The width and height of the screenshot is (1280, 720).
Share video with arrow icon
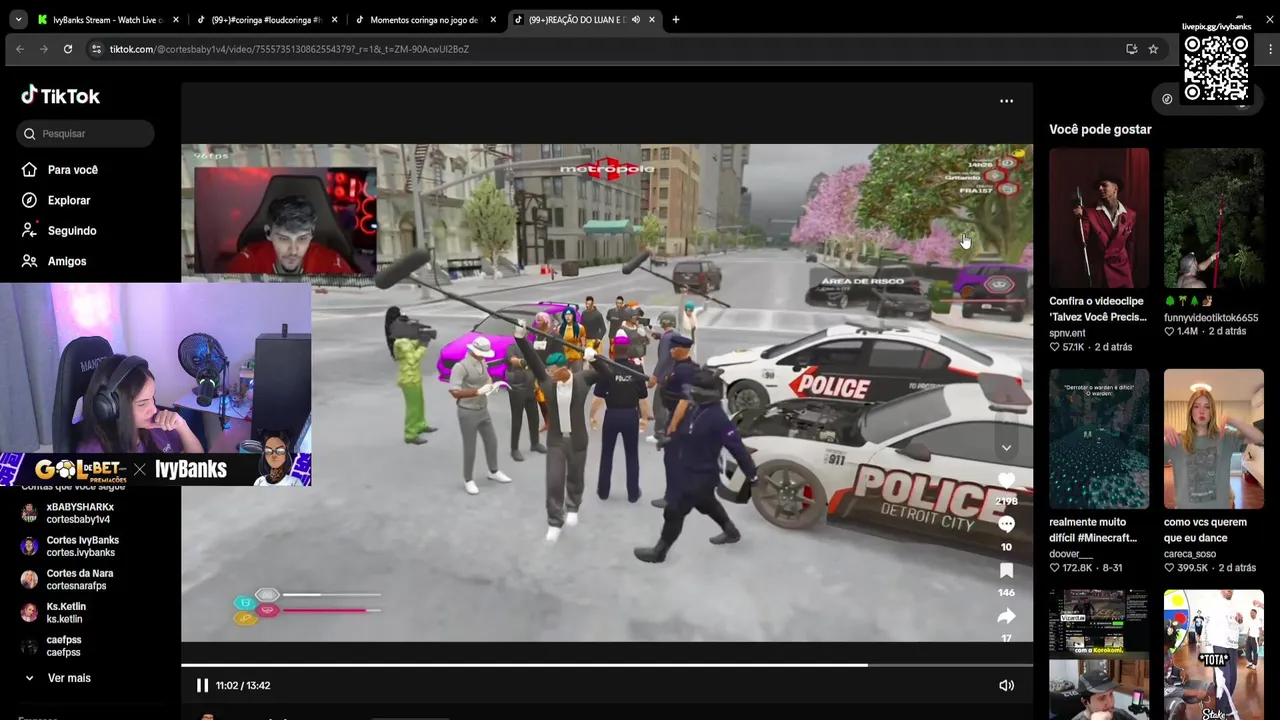(x=1006, y=616)
